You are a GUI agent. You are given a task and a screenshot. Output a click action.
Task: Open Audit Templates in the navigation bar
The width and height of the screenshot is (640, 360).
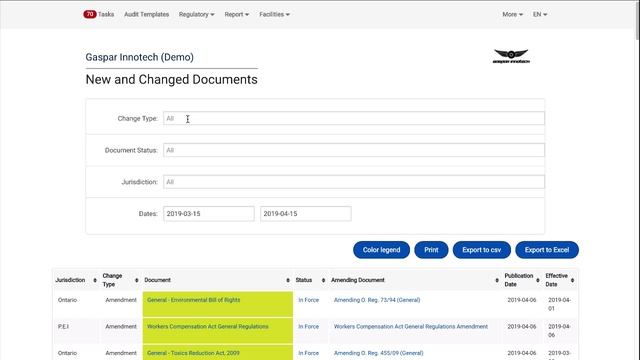click(146, 14)
